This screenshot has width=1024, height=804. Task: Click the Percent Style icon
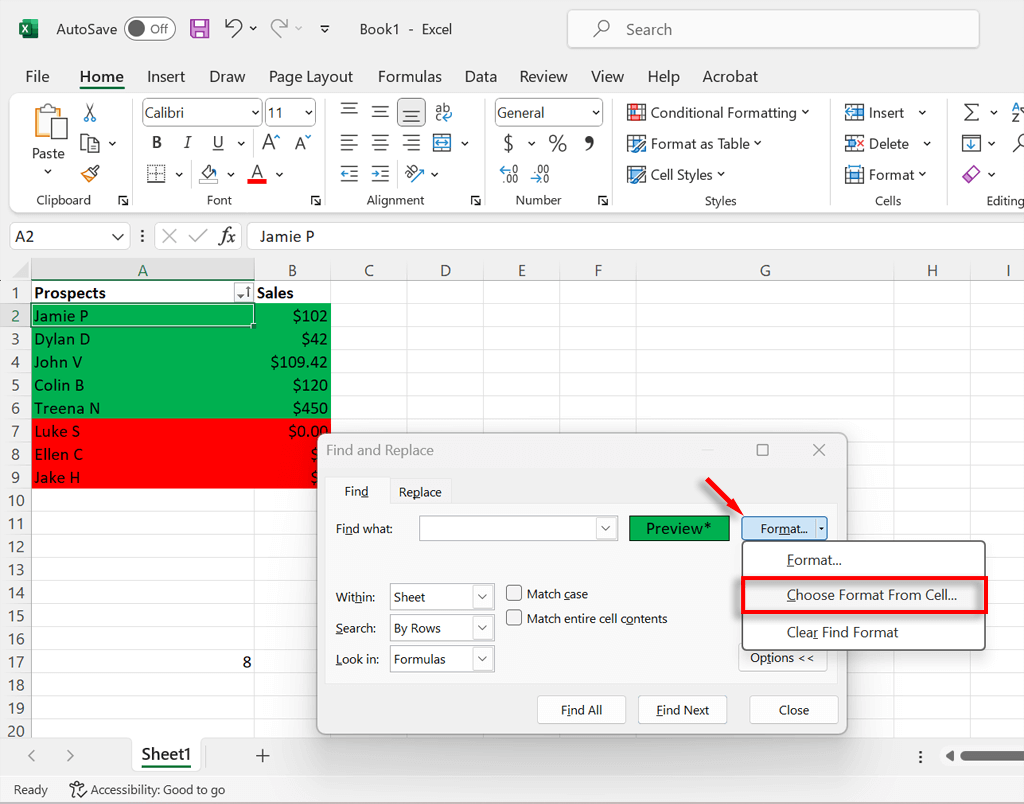click(x=557, y=143)
